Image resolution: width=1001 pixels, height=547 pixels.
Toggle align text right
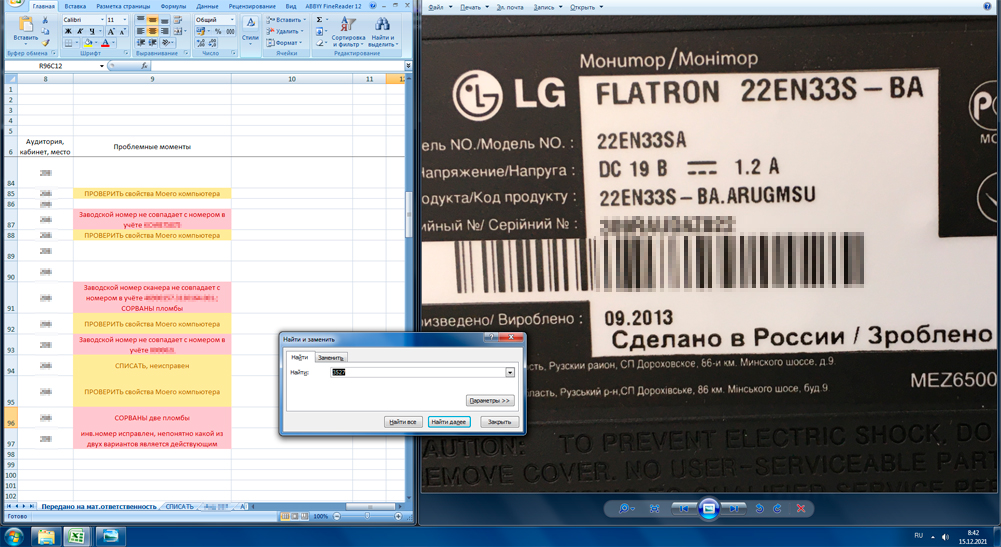[x=164, y=31]
